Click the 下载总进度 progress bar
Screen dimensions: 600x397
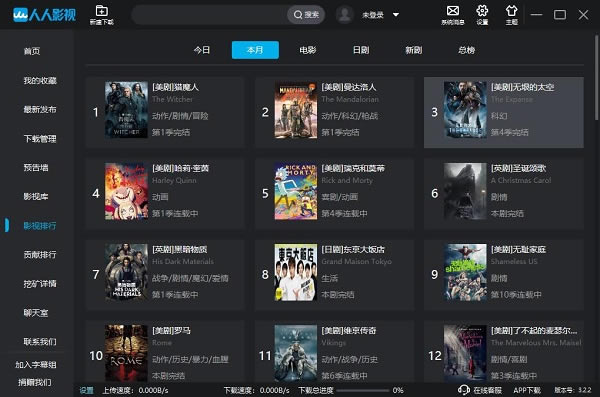click(x=362, y=390)
